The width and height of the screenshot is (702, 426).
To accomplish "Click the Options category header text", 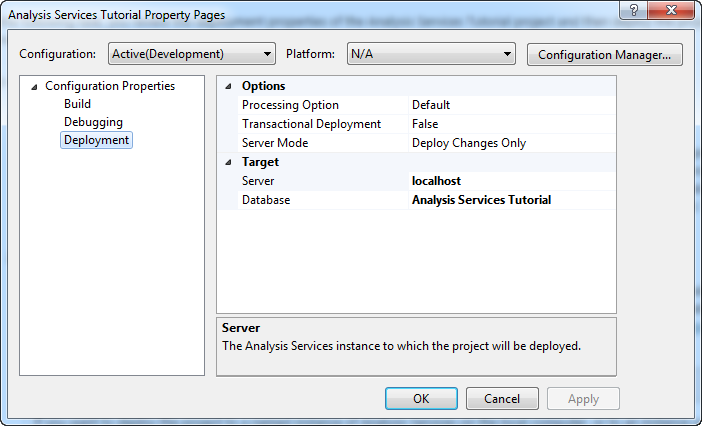I will pos(263,86).
